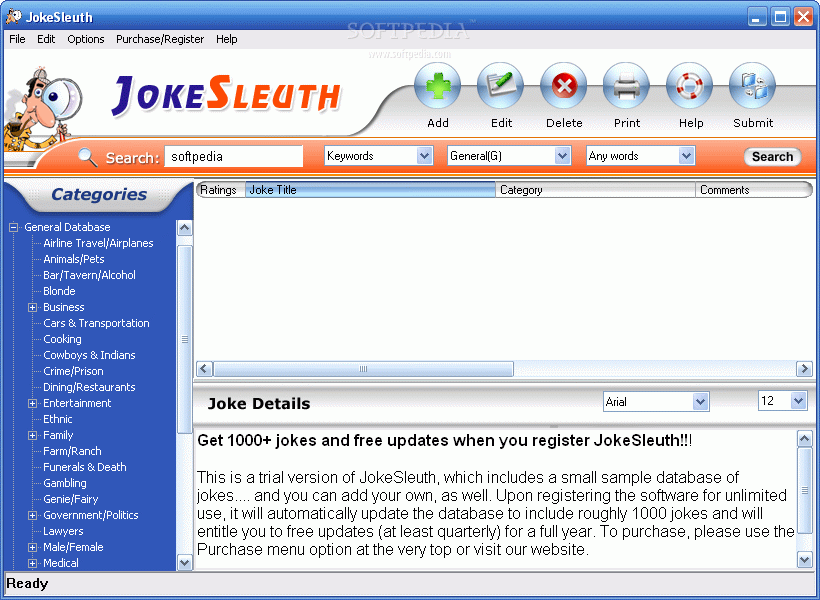Select Funerals & Death category
Viewport: 820px width, 600px height.
coord(85,467)
